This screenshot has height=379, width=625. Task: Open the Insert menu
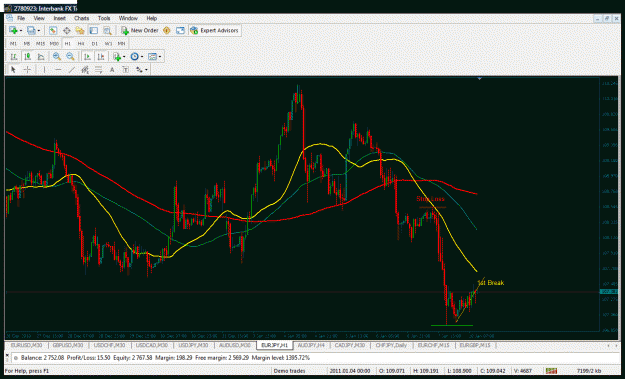(x=59, y=18)
